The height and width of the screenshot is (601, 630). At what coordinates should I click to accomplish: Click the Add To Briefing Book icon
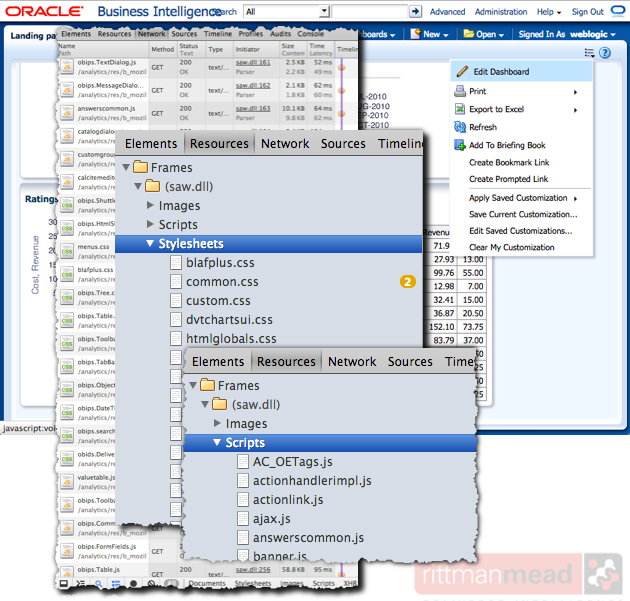point(460,145)
